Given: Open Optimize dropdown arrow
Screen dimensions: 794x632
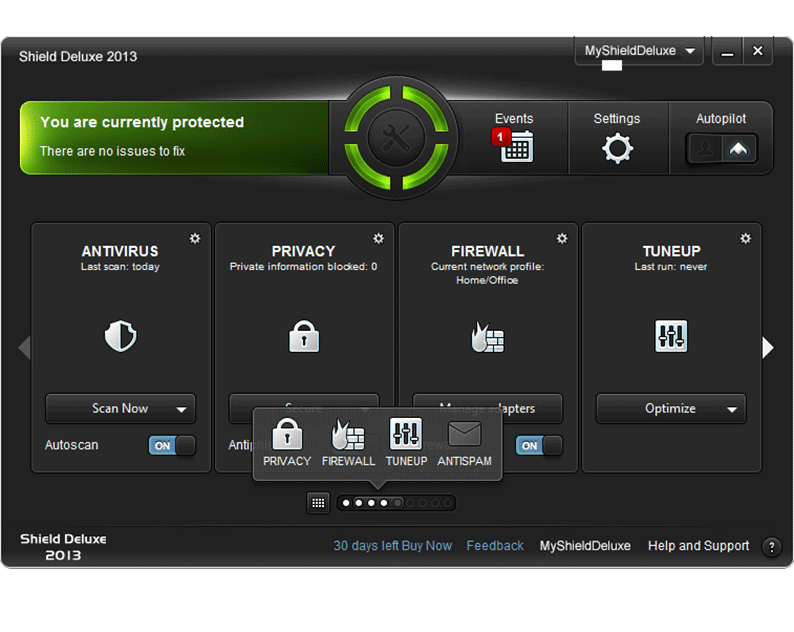Looking at the screenshot, I should tap(732, 409).
